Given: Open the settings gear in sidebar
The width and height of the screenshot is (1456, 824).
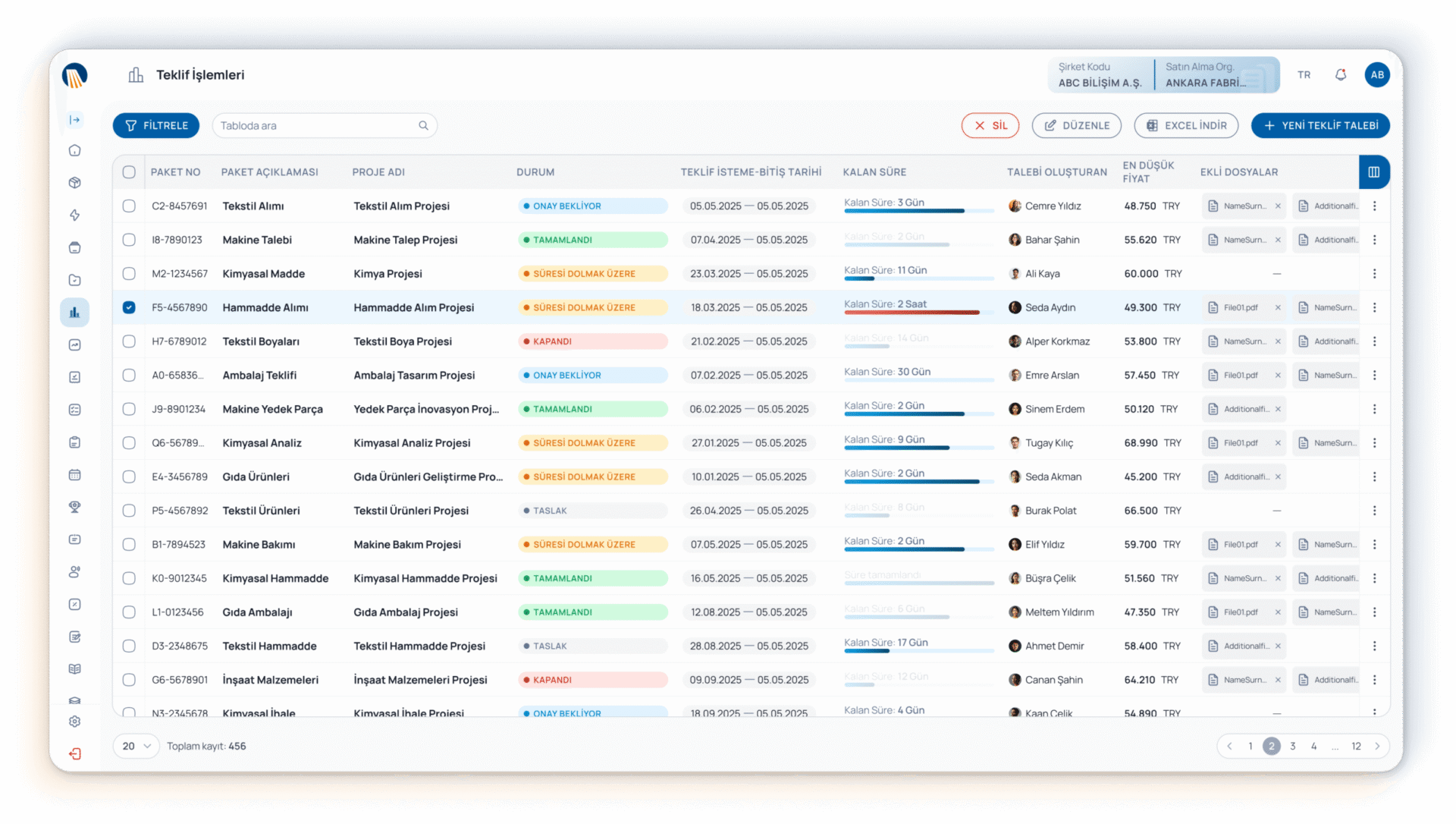Looking at the screenshot, I should (x=74, y=722).
